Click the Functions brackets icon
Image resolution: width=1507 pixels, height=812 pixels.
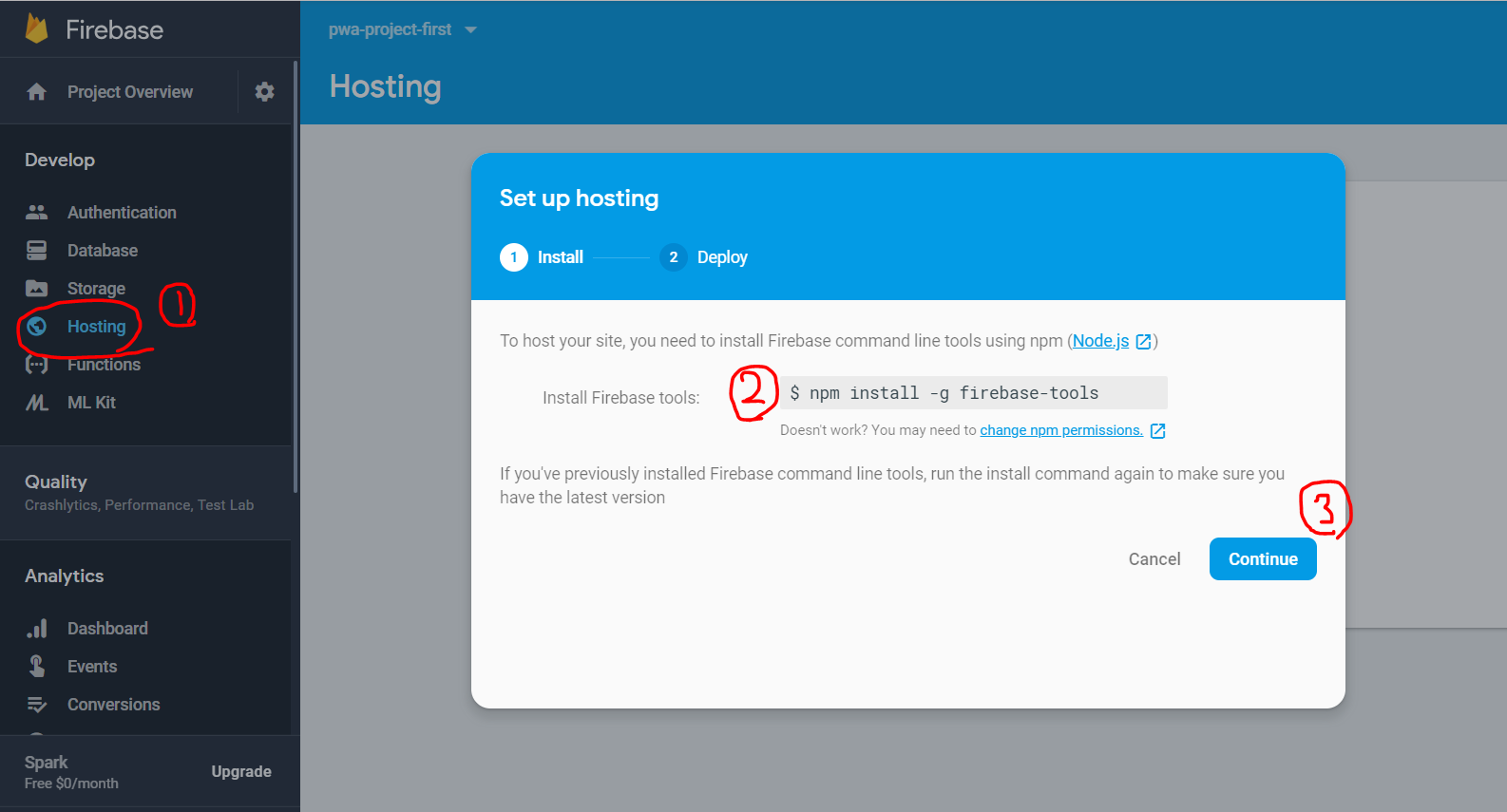[x=37, y=365]
